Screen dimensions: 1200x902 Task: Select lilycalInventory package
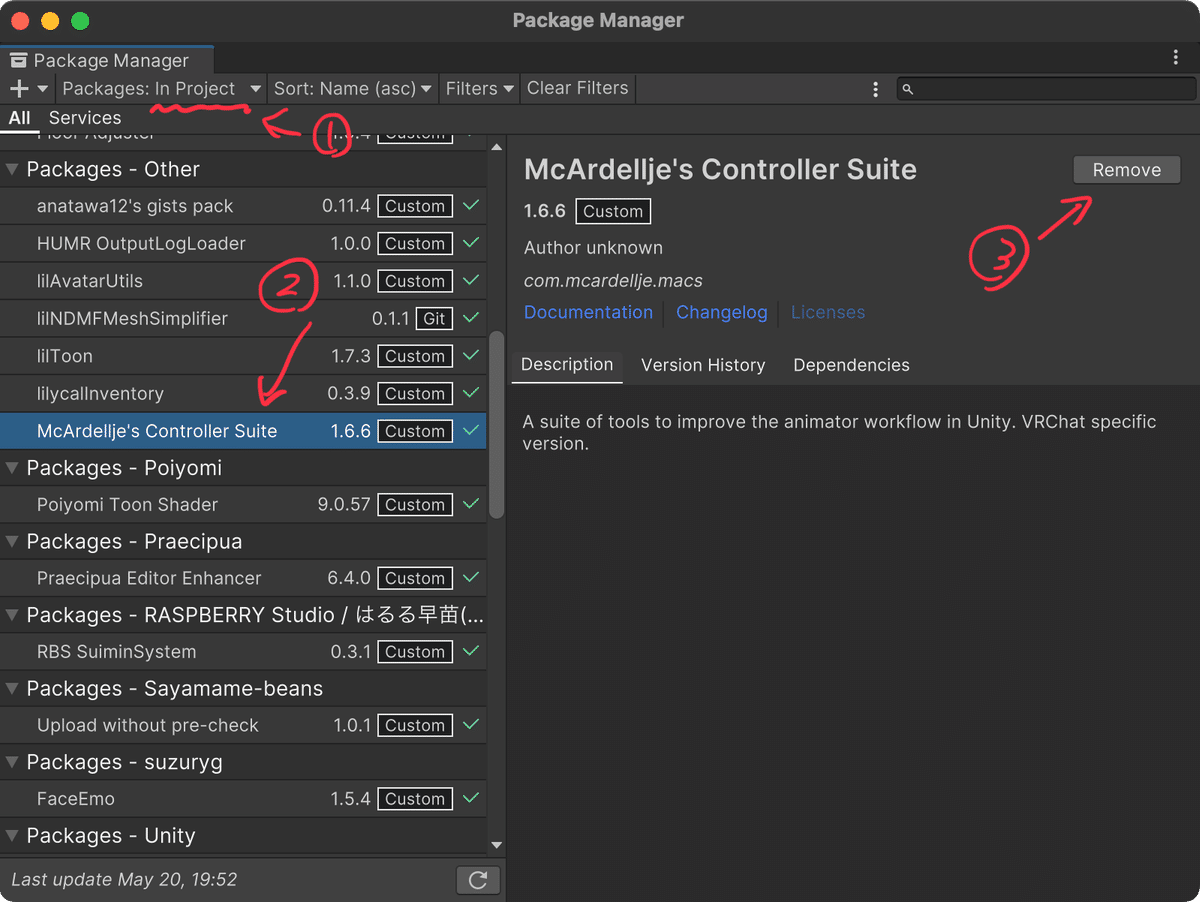point(243,393)
